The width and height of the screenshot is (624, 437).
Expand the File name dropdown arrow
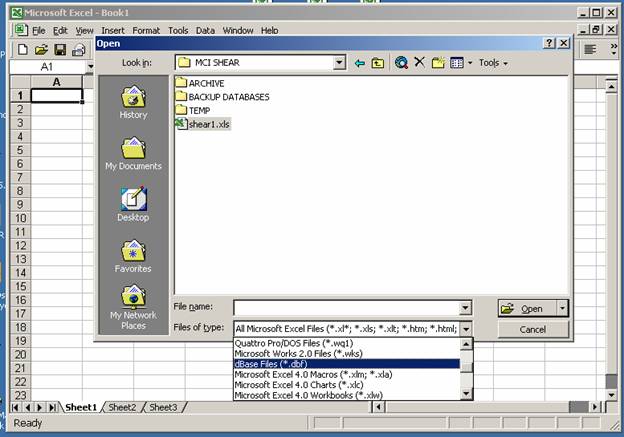click(465, 308)
